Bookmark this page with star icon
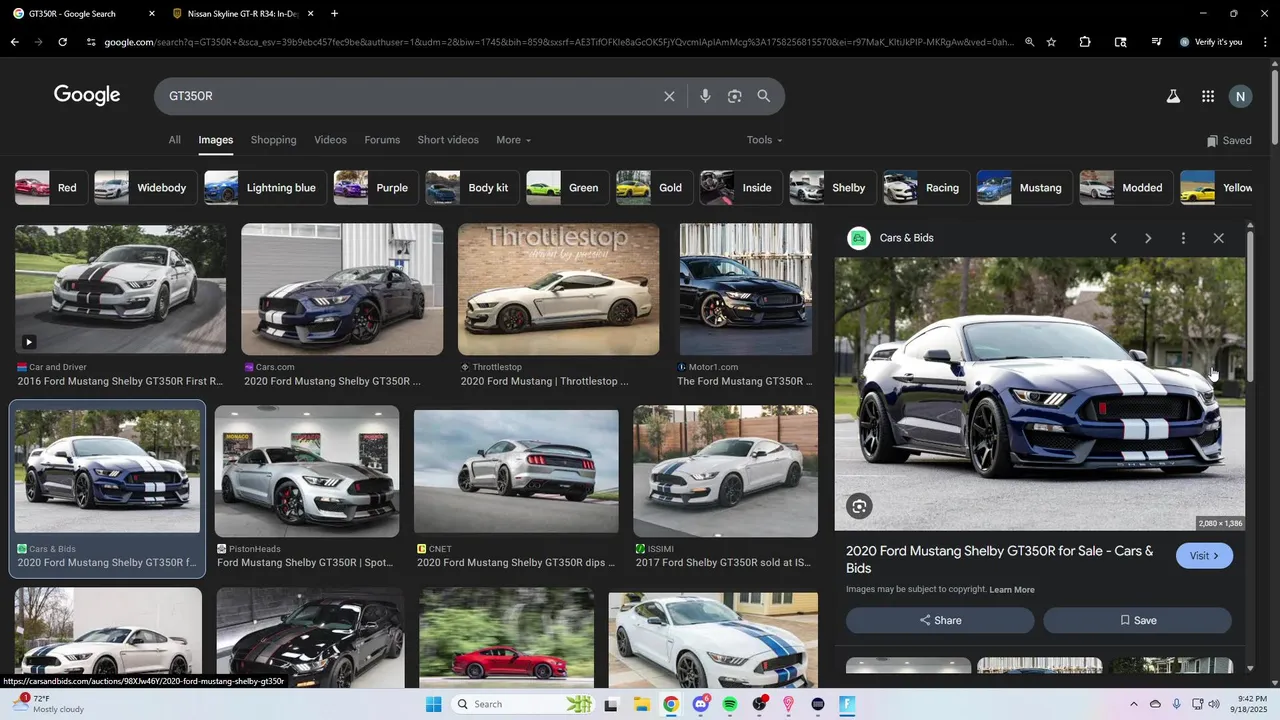The height and width of the screenshot is (720, 1280). coord(1051,42)
